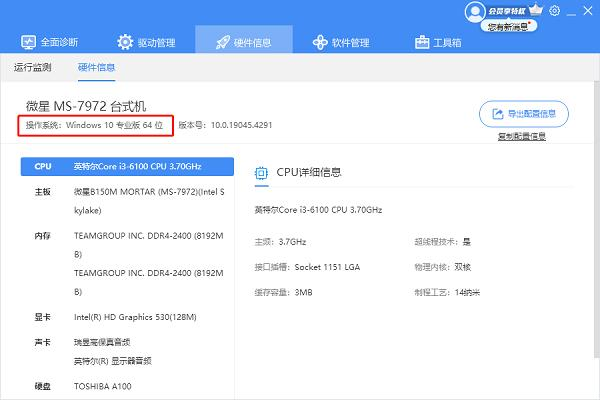The image size is (600, 400).
Task: Click the second TEAMGROUP DDR4-2400 memory entry
Action: 149,282
